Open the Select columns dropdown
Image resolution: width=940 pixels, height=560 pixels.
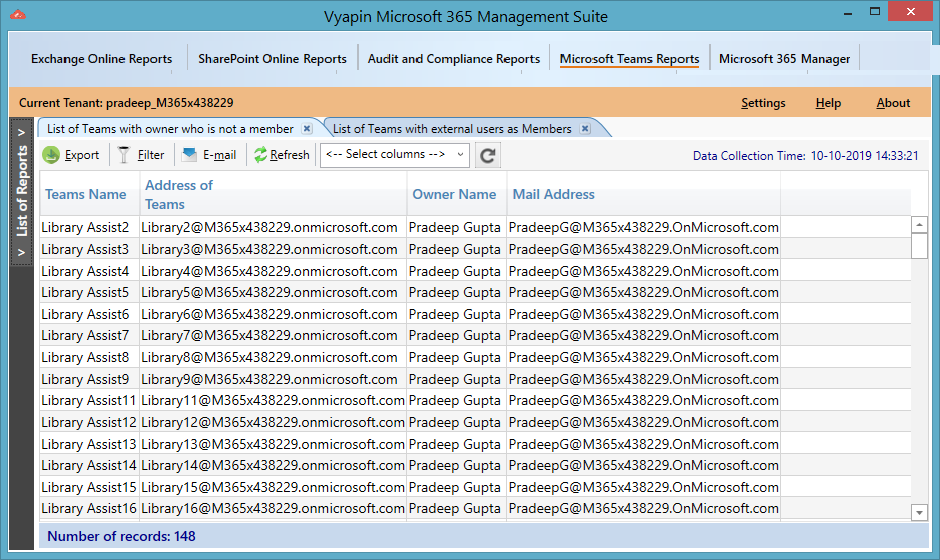pos(394,155)
